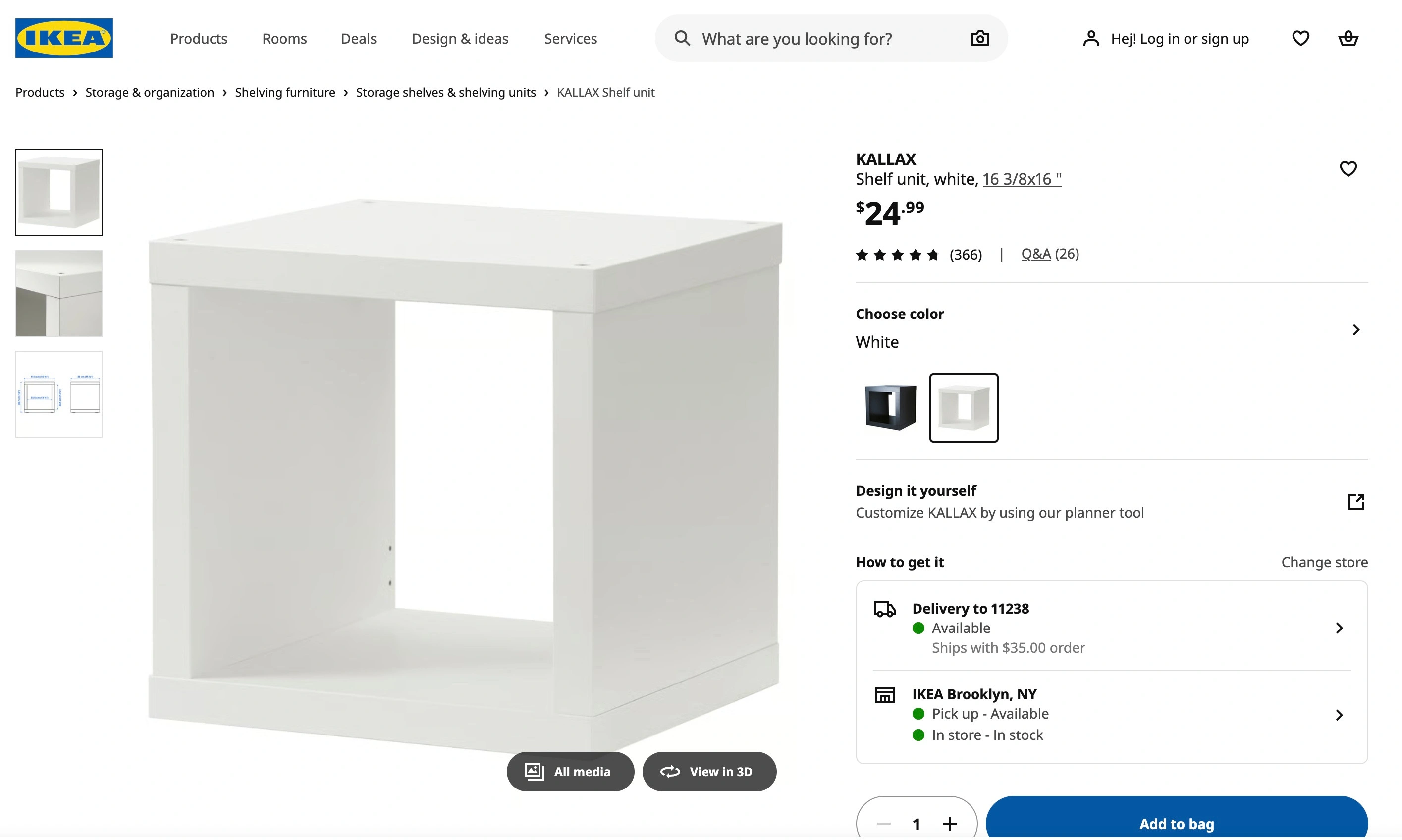The width and height of the screenshot is (1402, 840).
Task: Click the profile person icon
Action: 1091,39
